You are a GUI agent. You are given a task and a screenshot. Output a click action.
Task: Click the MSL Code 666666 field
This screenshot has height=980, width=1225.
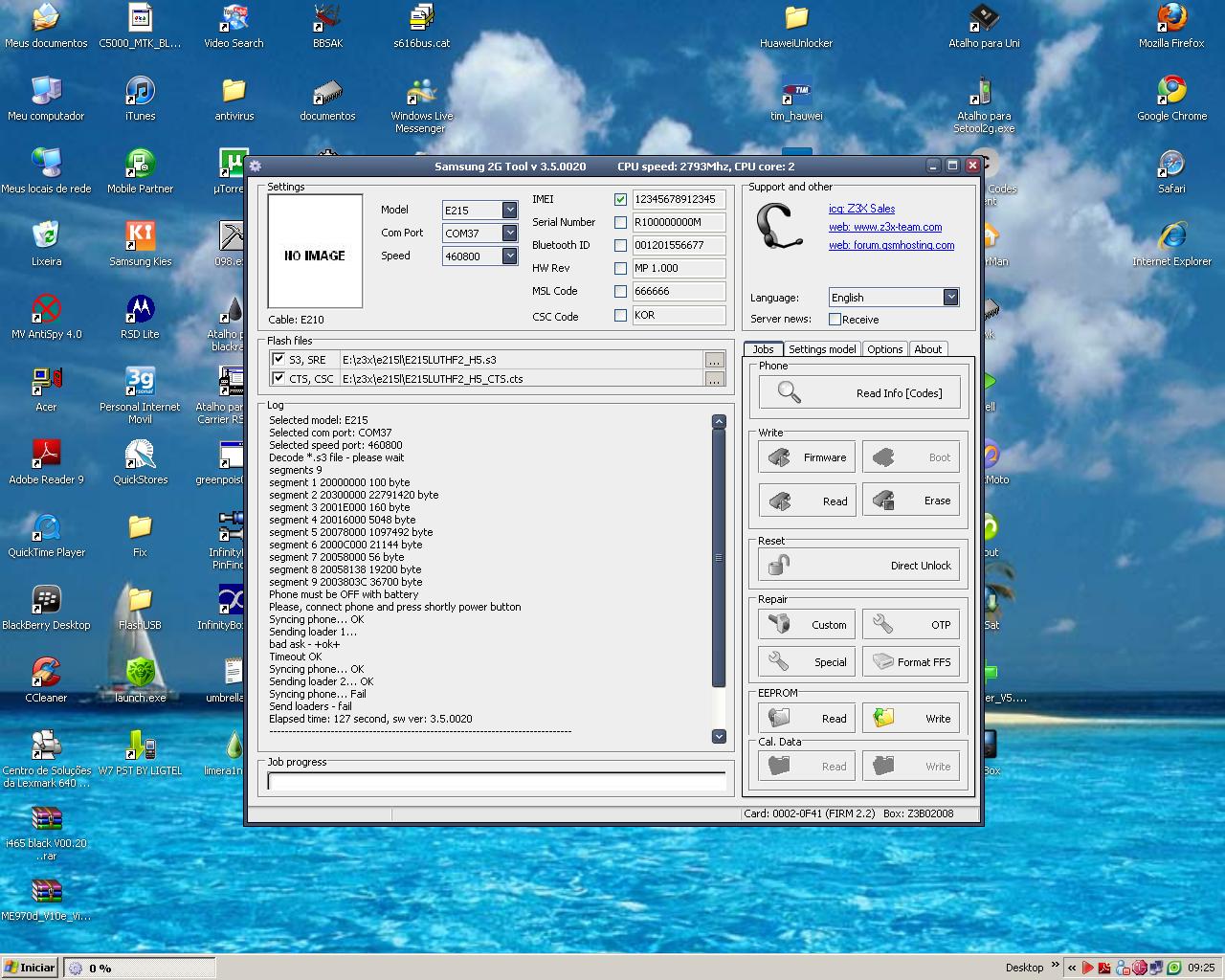click(679, 292)
